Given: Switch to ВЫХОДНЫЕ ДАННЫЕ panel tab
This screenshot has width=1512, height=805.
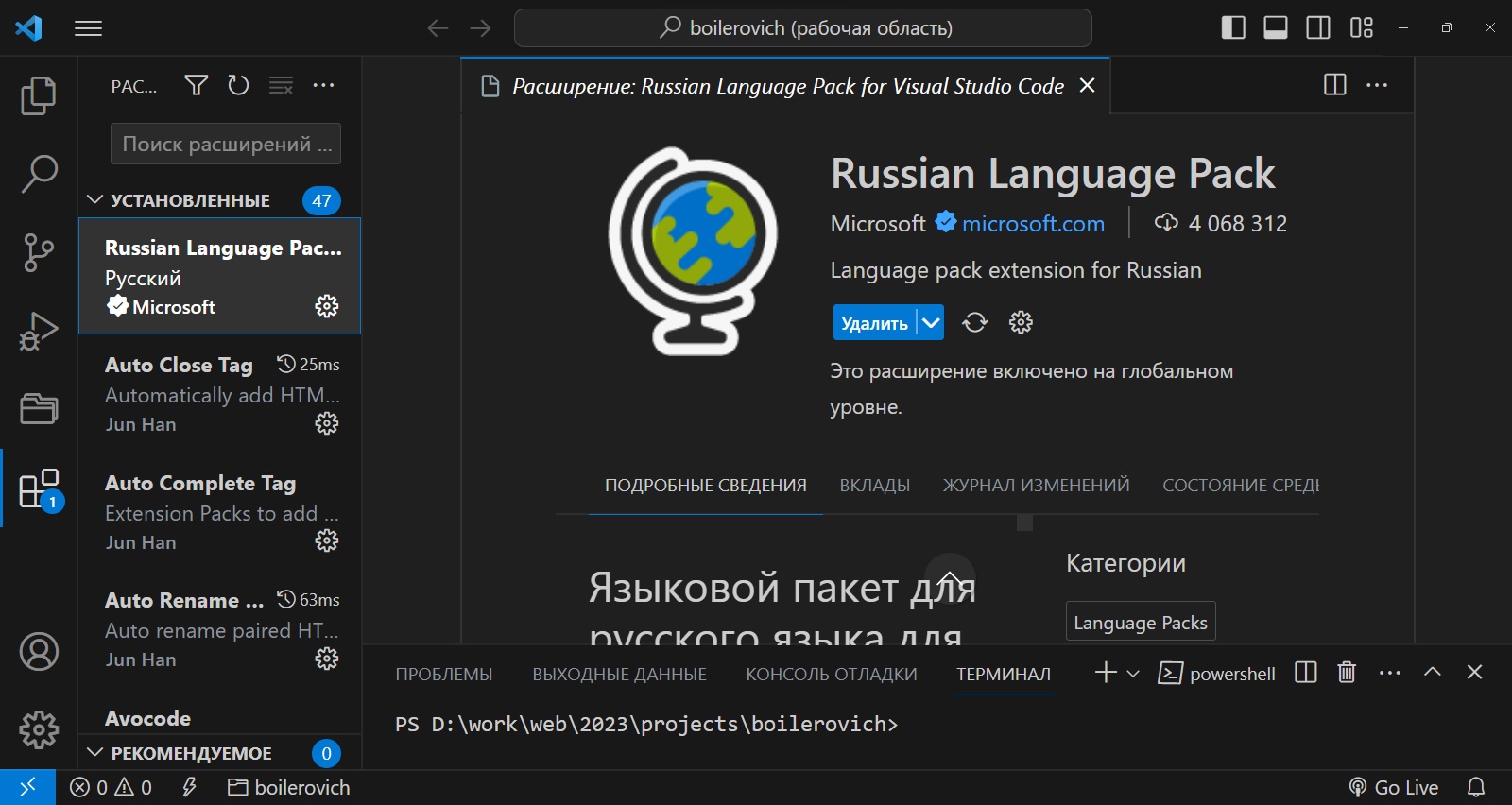Looking at the screenshot, I should coord(620,675).
